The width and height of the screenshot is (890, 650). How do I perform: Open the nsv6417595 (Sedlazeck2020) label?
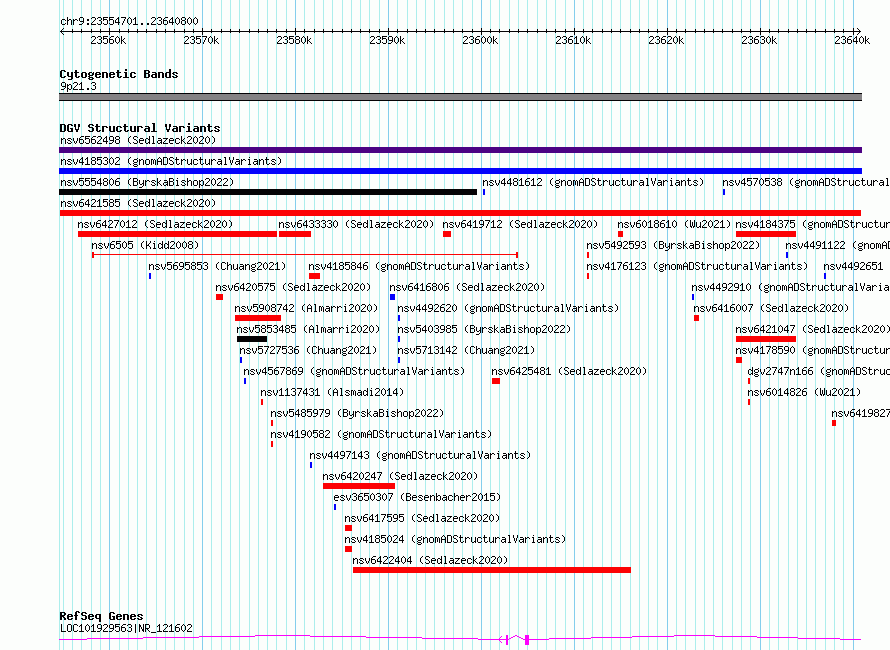pyautogui.click(x=422, y=518)
